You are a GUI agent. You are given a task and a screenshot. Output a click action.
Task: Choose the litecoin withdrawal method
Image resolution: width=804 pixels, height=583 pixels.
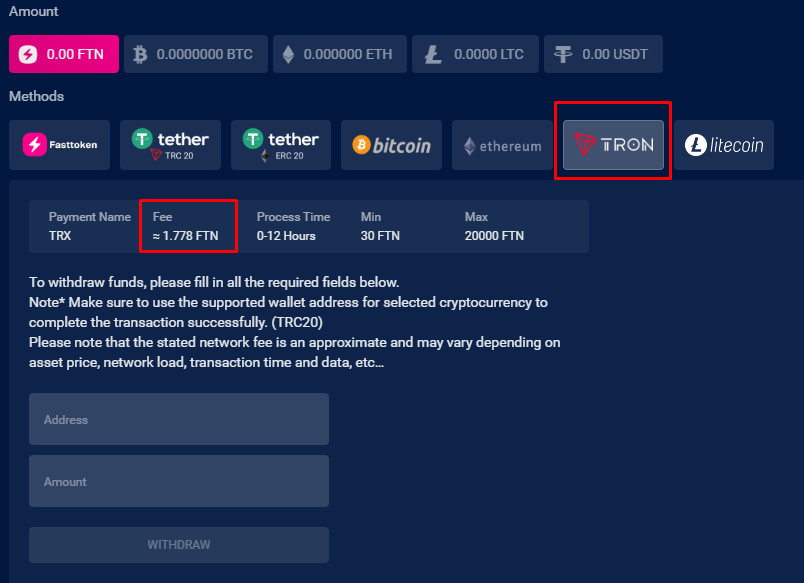click(724, 145)
